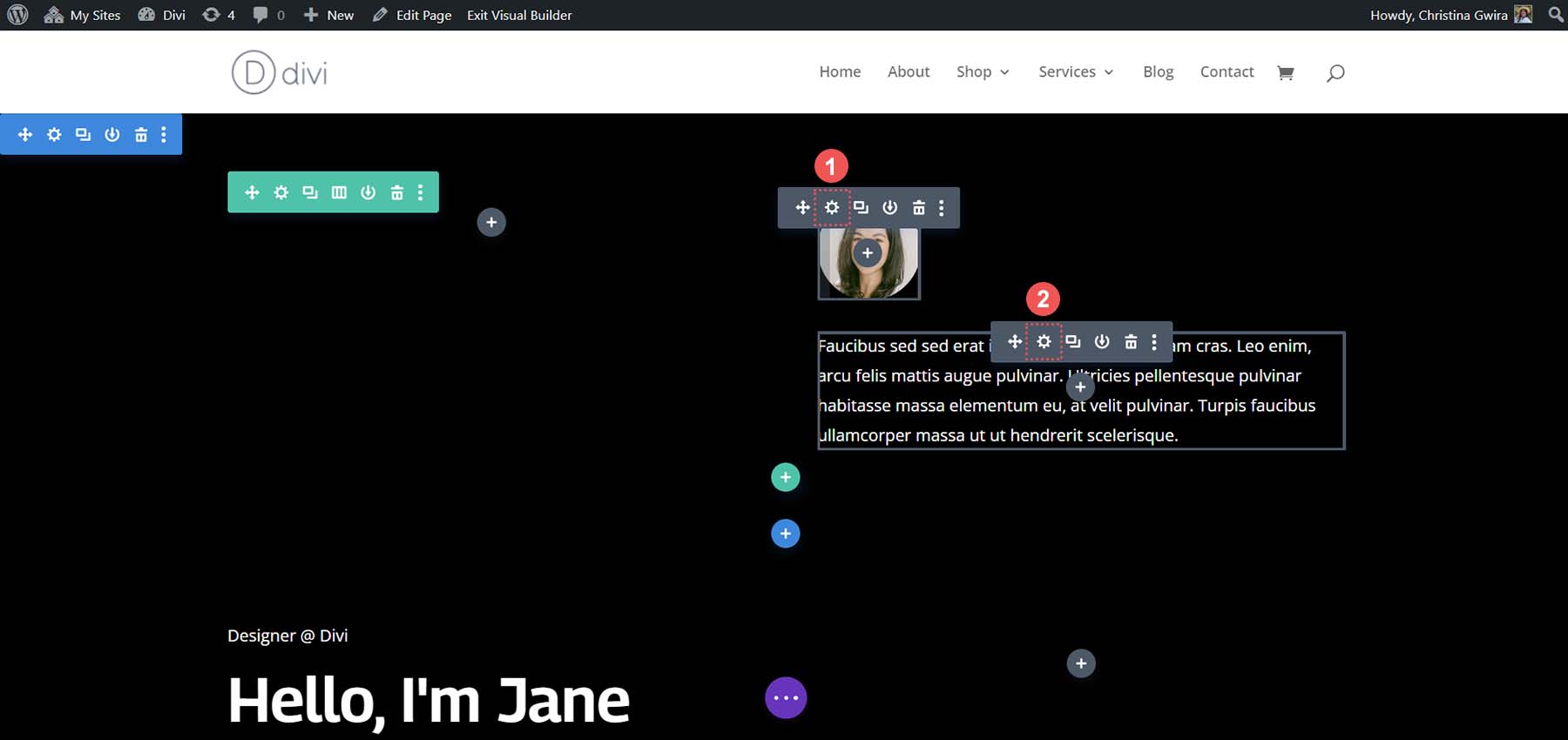Viewport: 1568px width, 740px height.
Task: Click the header search magnifier icon
Action: pyautogui.click(x=1335, y=72)
